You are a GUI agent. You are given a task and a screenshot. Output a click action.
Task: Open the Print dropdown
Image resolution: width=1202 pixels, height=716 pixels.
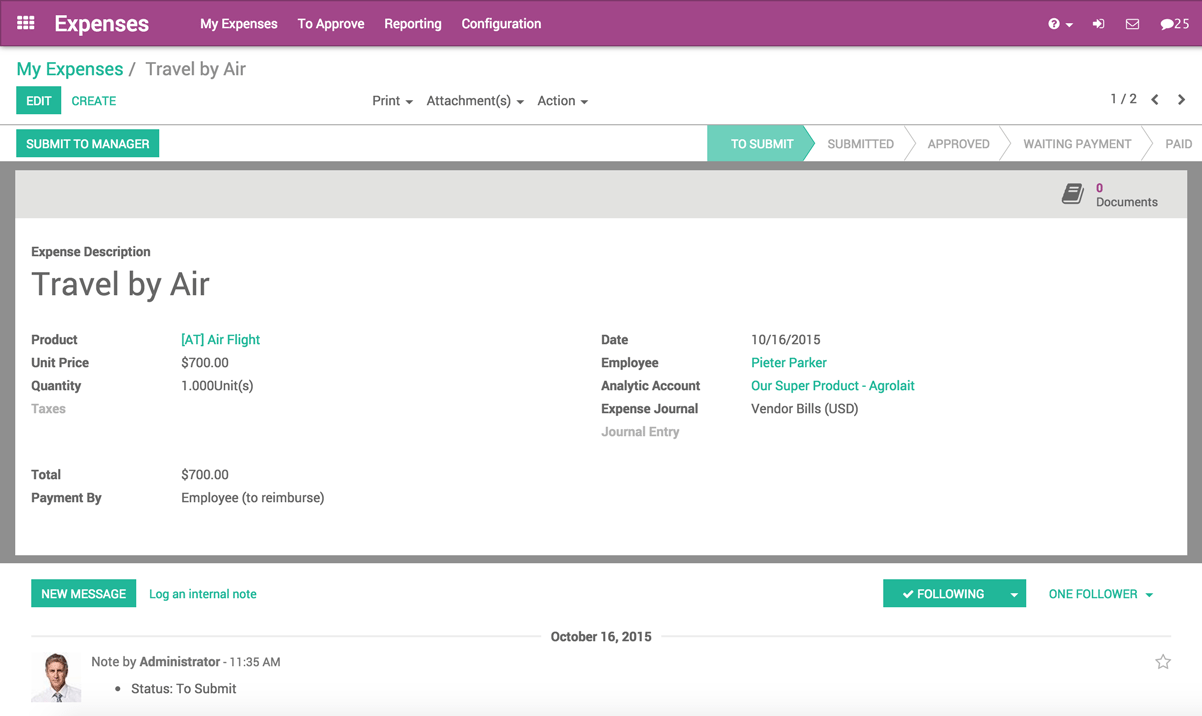391,100
